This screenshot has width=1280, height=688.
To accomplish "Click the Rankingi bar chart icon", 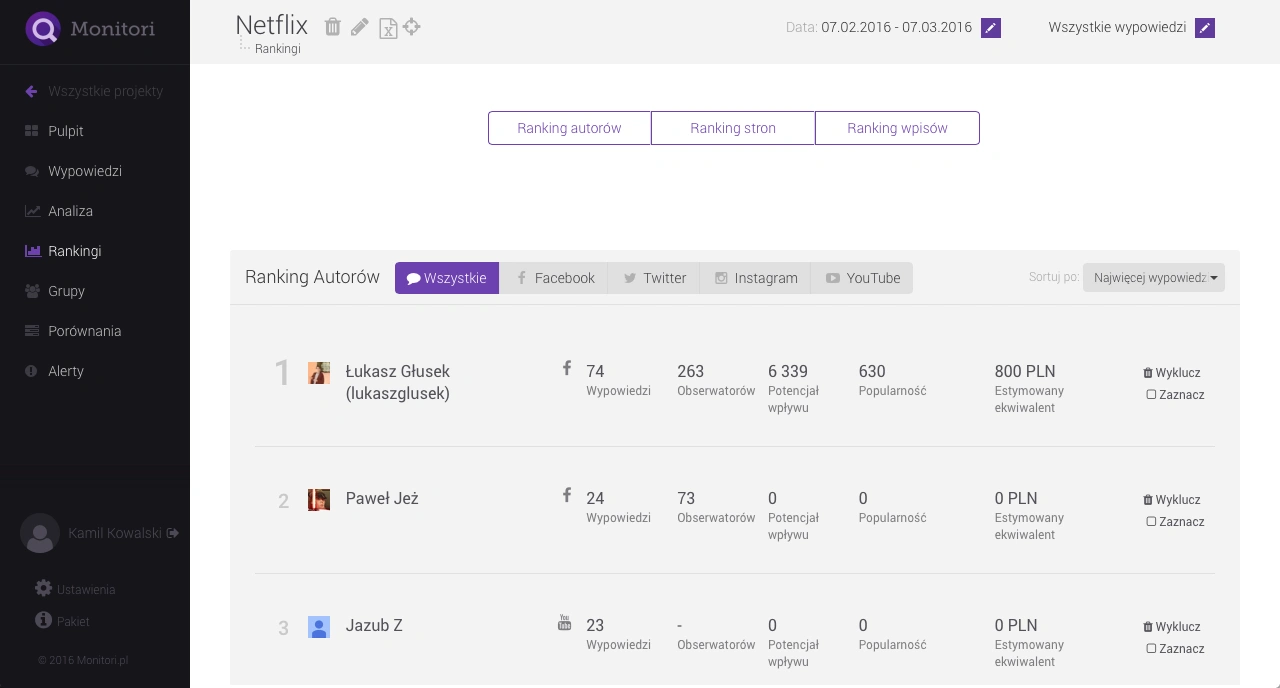I will point(32,251).
